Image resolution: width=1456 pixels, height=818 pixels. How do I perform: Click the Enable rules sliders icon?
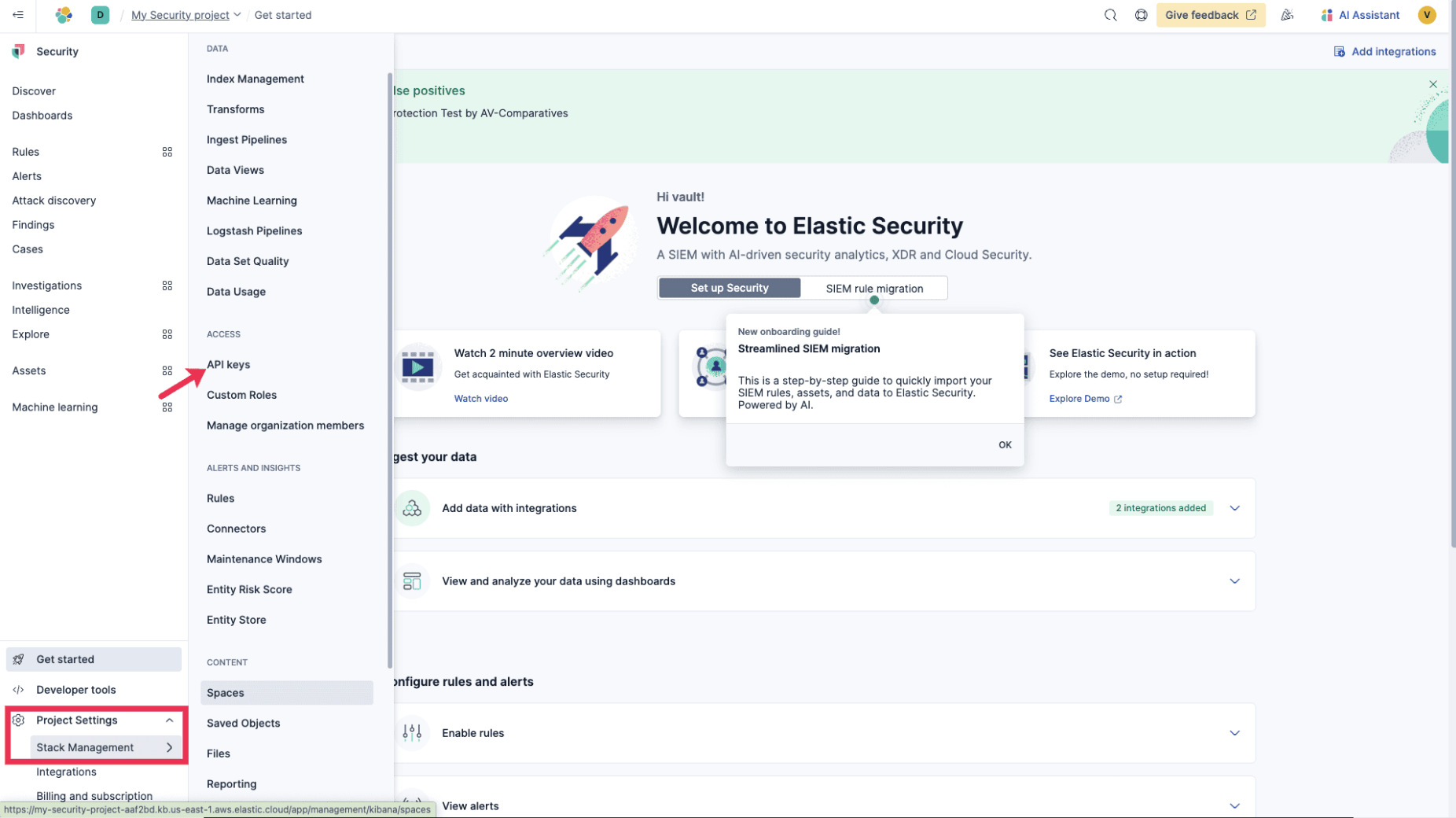pyautogui.click(x=412, y=733)
